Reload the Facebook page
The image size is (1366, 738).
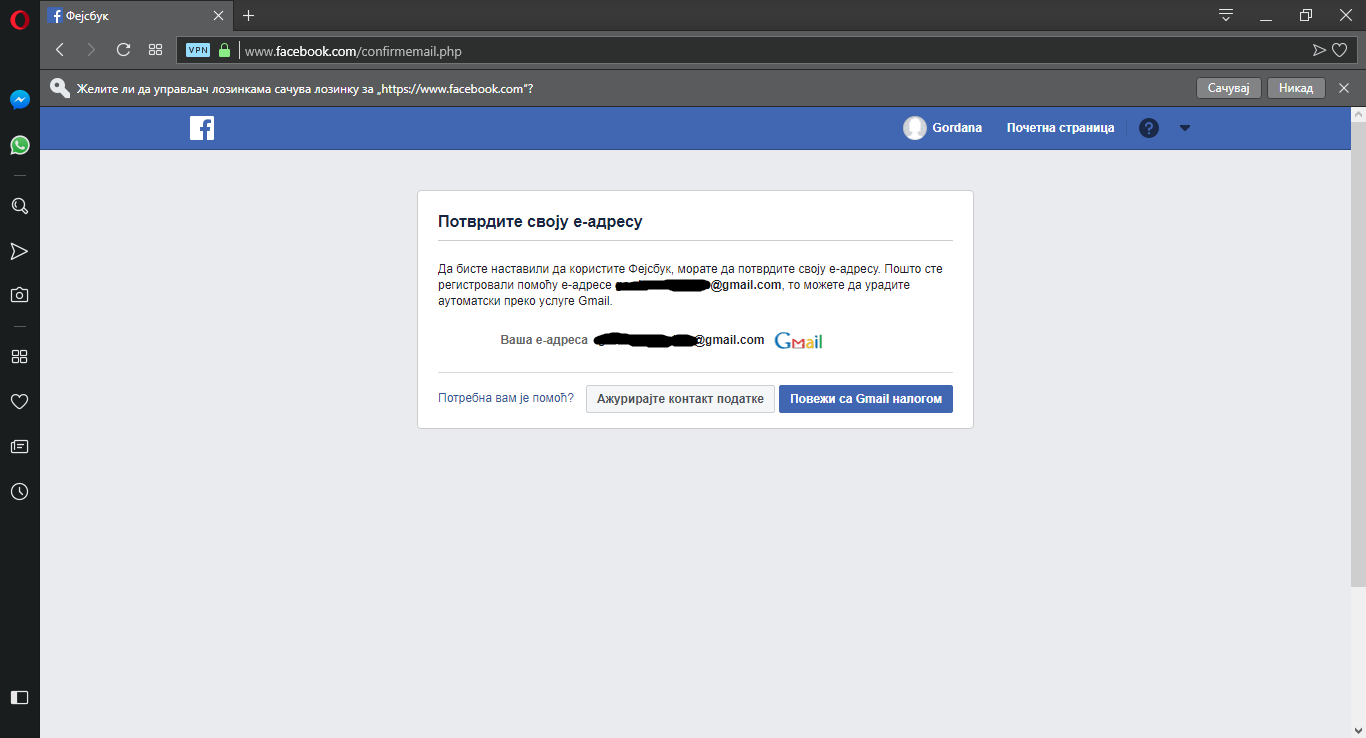(x=123, y=50)
